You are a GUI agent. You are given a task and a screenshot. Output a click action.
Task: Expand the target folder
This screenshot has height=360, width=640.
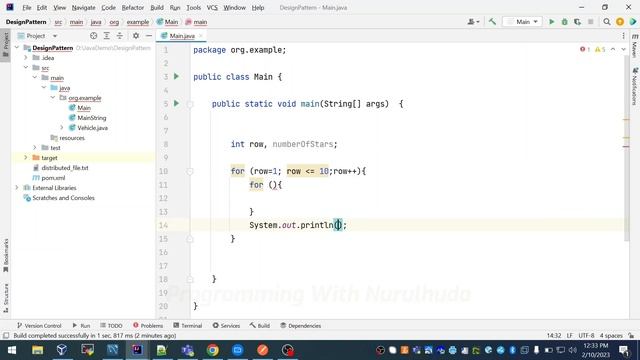26,158
